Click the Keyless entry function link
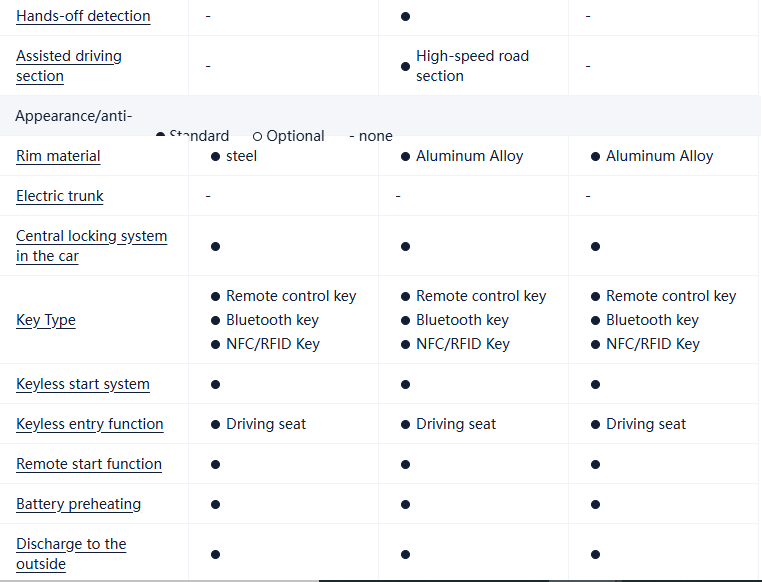 tap(90, 424)
